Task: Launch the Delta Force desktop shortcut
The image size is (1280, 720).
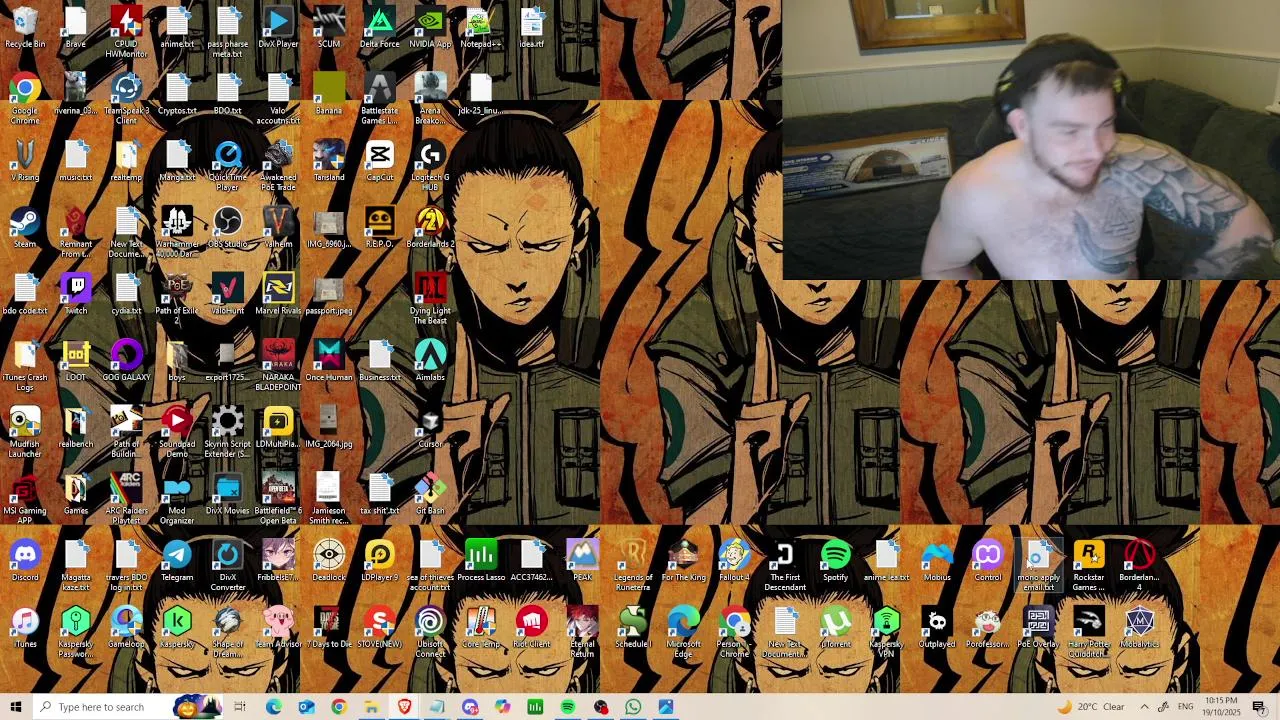Action: (x=380, y=28)
